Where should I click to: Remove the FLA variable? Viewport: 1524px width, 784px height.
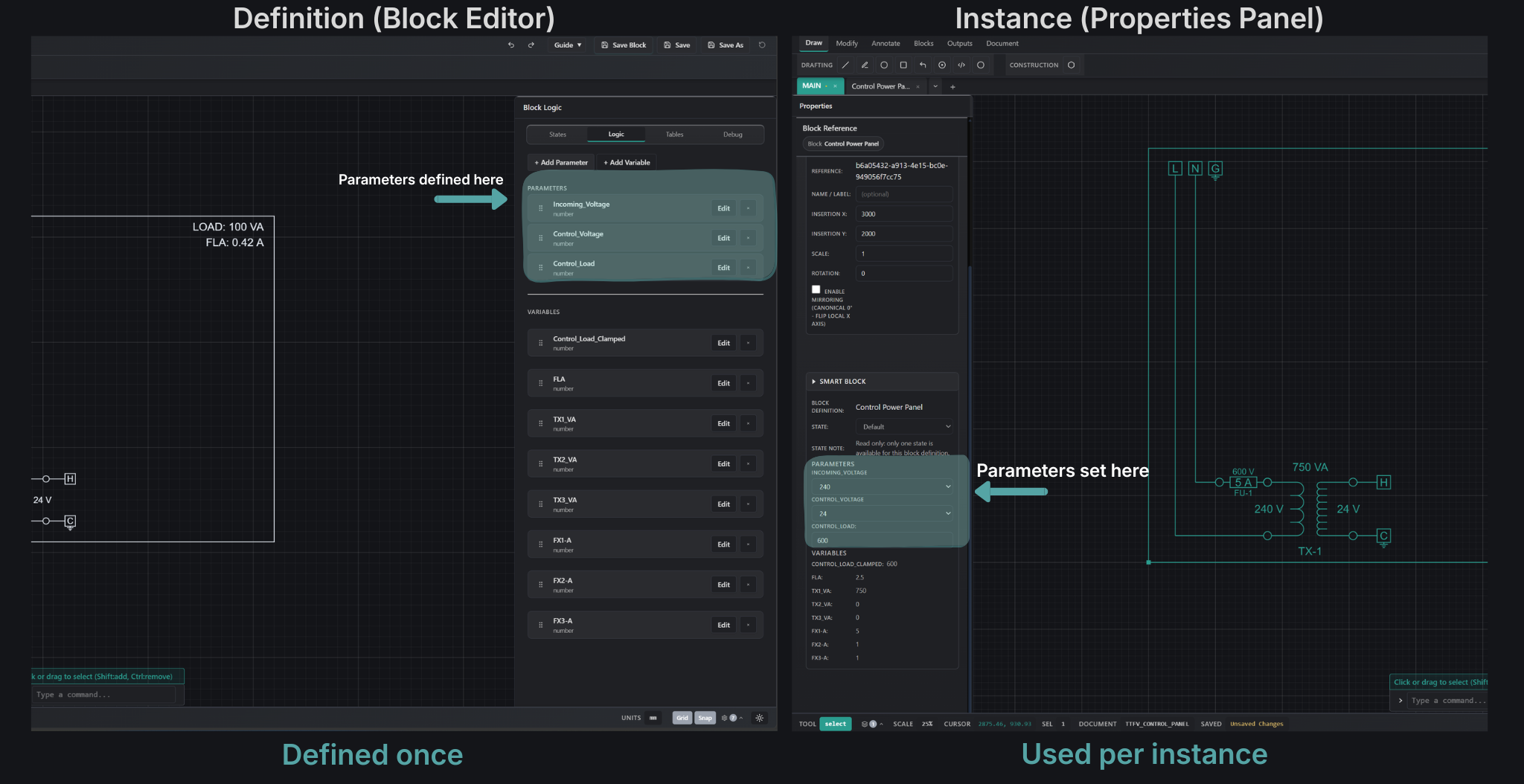point(749,384)
